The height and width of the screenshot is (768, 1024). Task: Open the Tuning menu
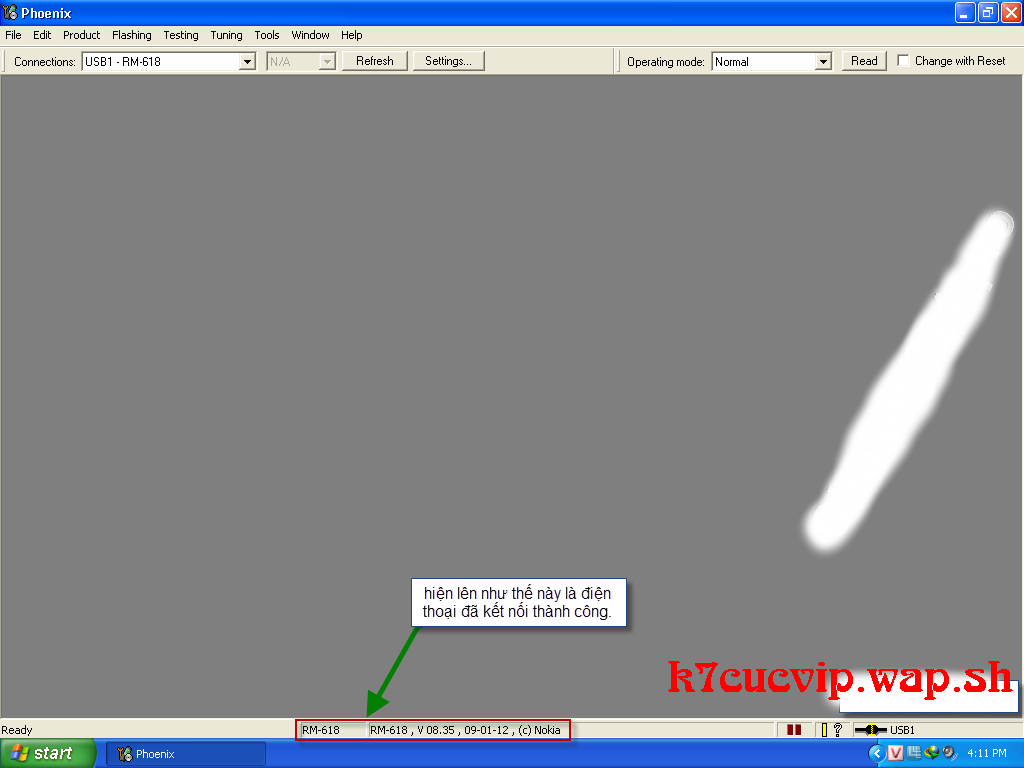(x=226, y=35)
